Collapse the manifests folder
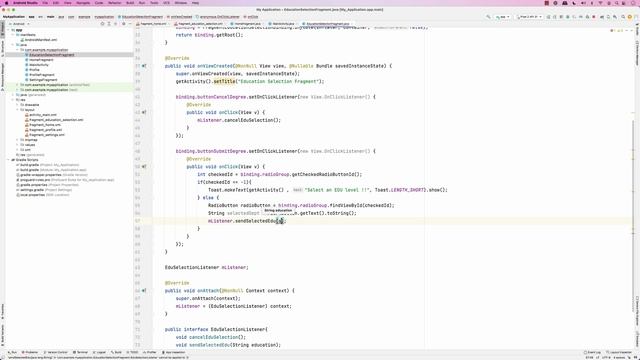640x360 pixels. tap(13, 35)
